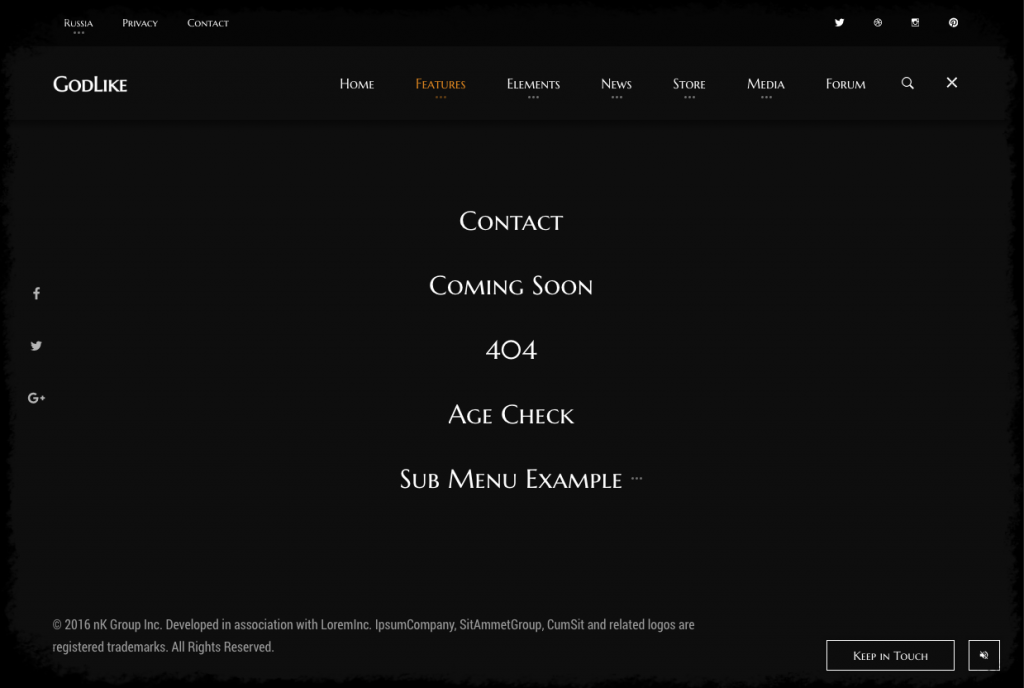The height and width of the screenshot is (688, 1024).
Task: Share via Google Plus side icon
Action: [37, 398]
